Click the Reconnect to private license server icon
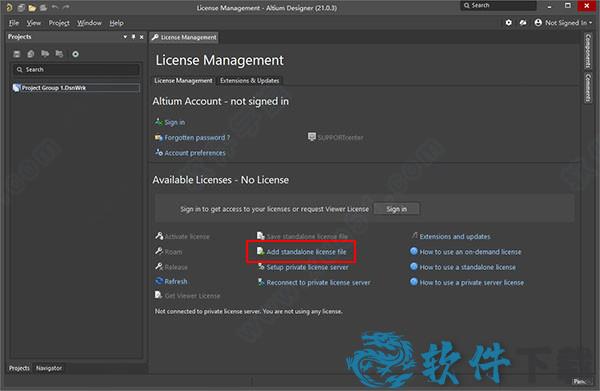Viewport: 600px width, 391px height. tap(261, 282)
